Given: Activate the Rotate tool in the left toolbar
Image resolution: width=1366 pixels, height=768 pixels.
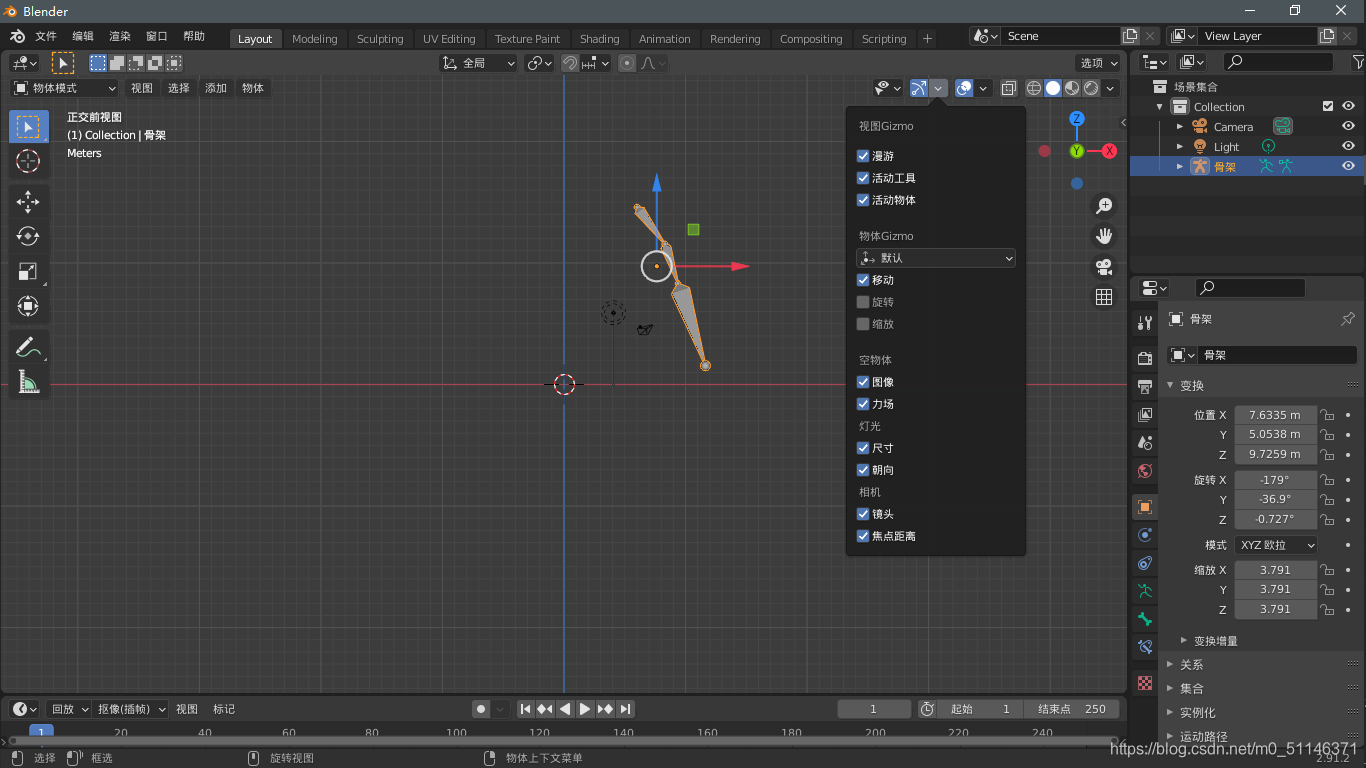Looking at the screenshot, I should pos(28,236).
